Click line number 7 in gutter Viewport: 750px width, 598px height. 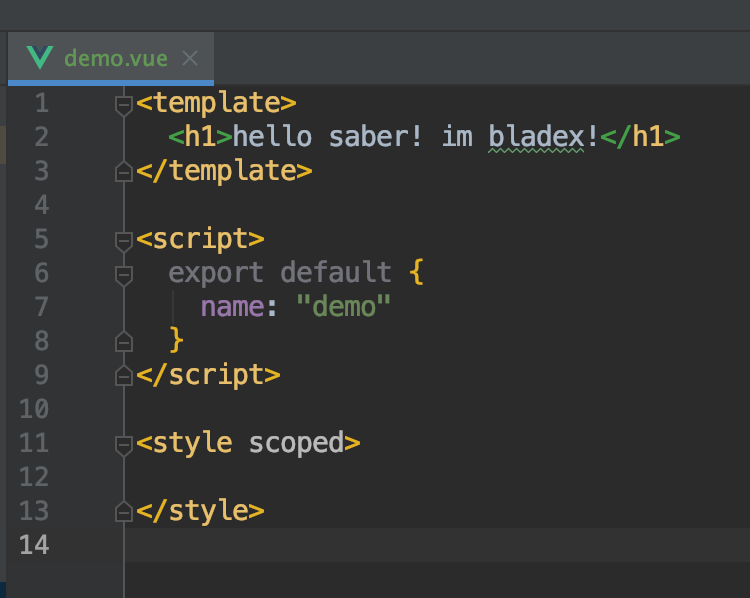point(42,307)
